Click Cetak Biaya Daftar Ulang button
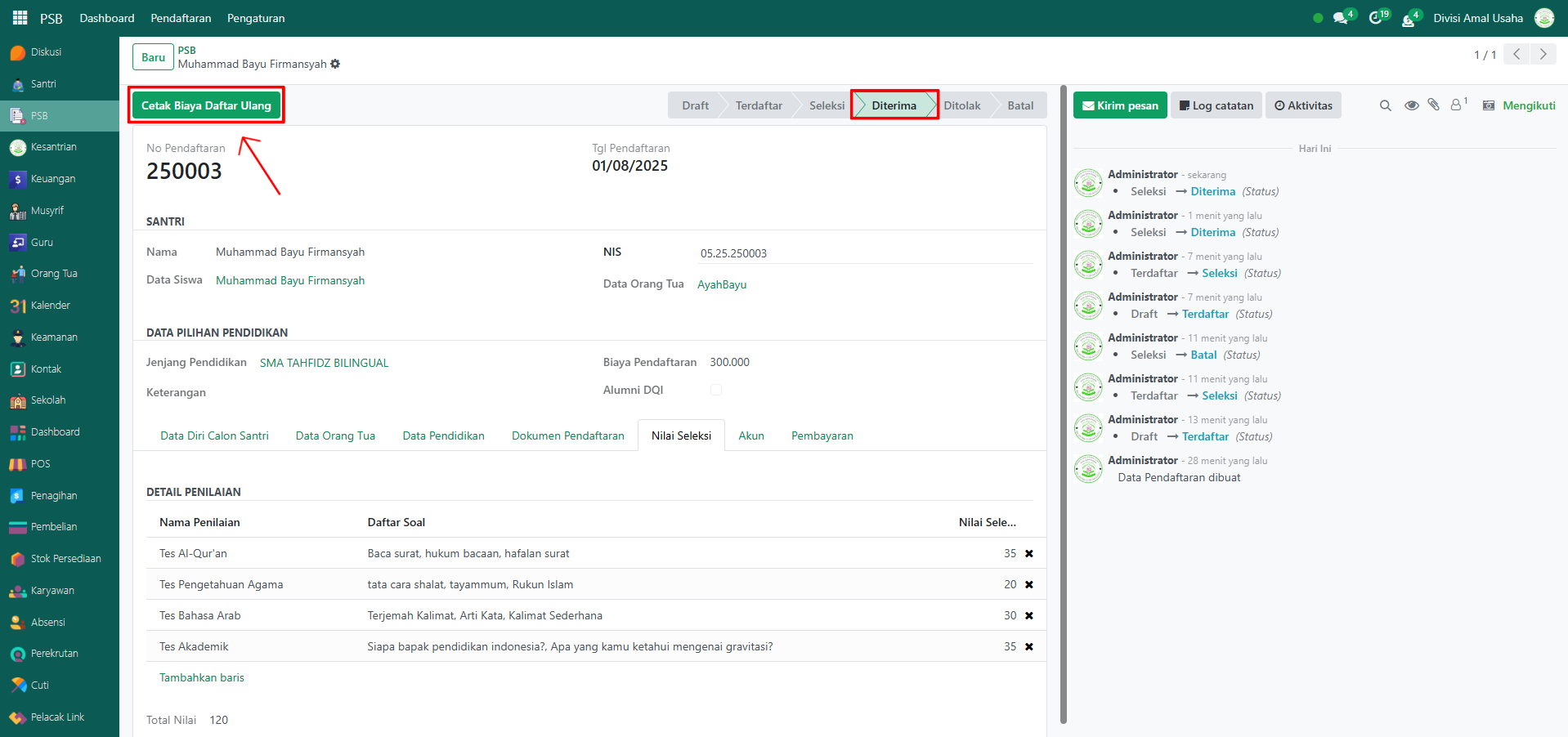Viewport: 1568px width, 737px height. click(206, 105)
